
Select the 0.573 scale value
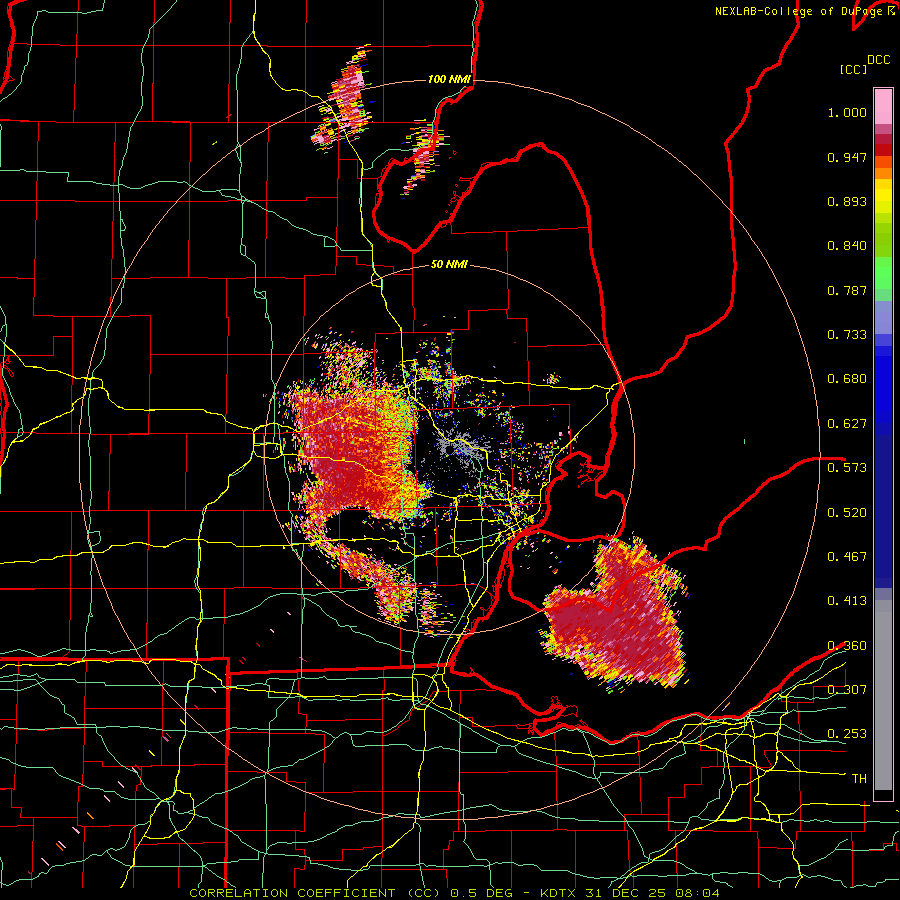847,468
